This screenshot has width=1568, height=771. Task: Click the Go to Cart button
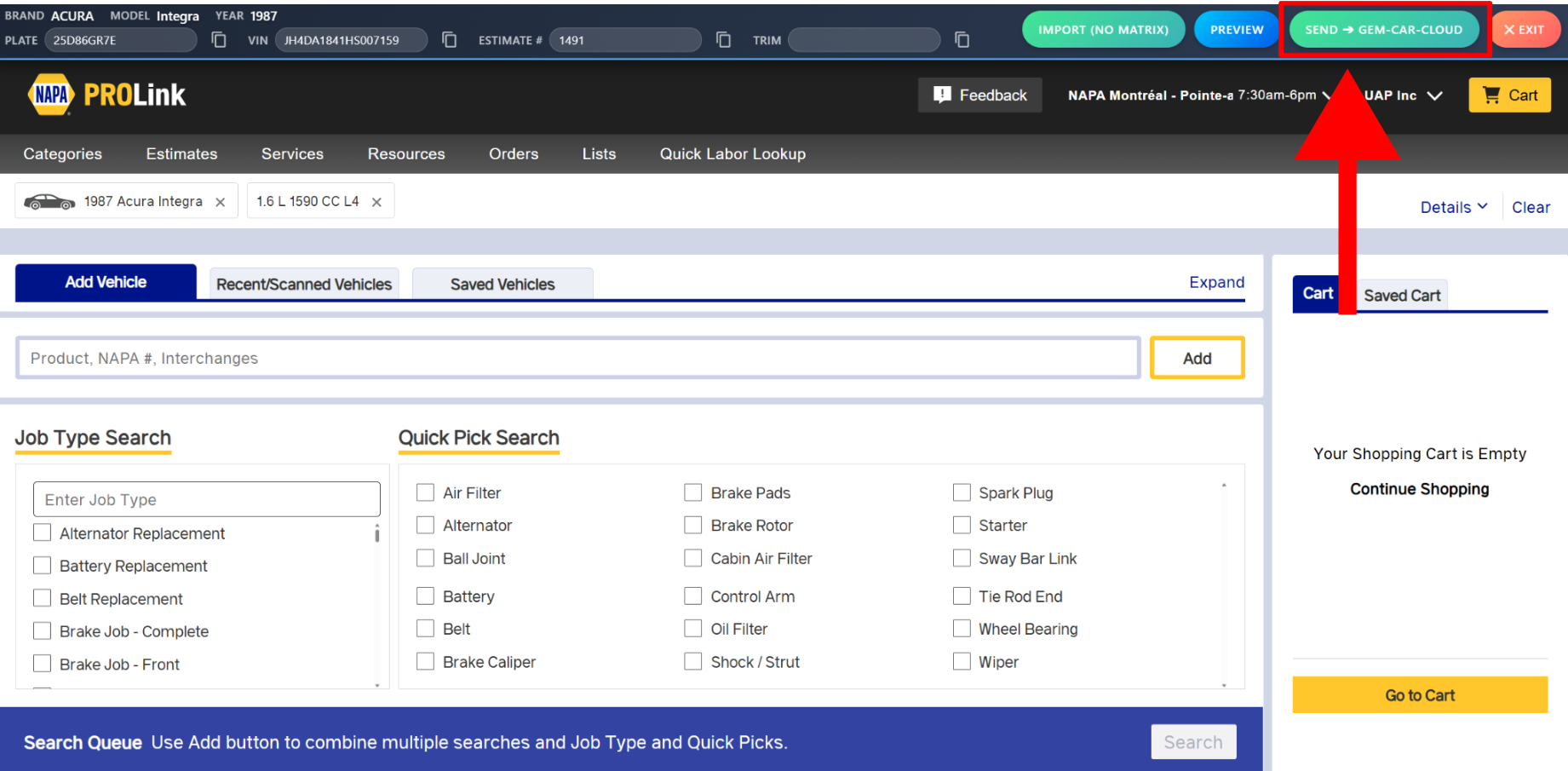[x=1420, y=695]
